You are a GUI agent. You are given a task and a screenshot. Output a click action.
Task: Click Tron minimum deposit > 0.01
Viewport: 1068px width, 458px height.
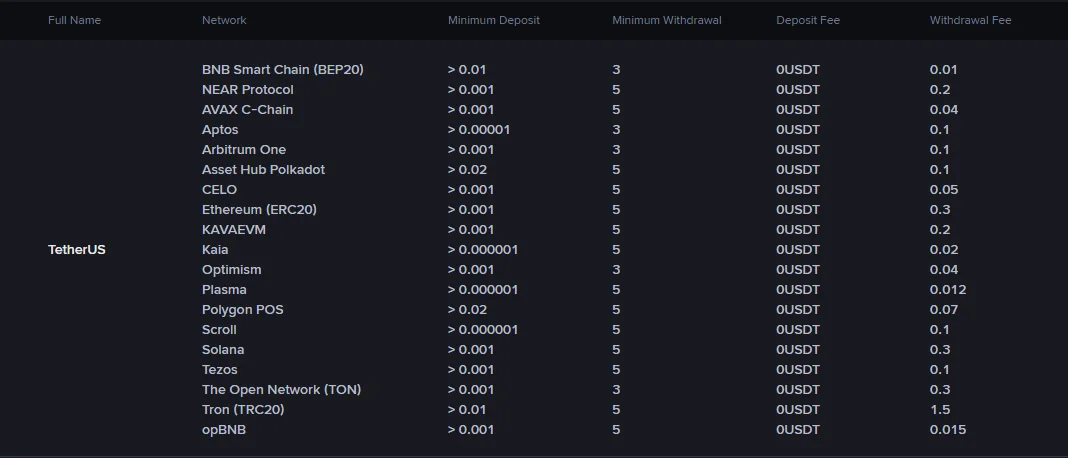[x=467, y=410]
